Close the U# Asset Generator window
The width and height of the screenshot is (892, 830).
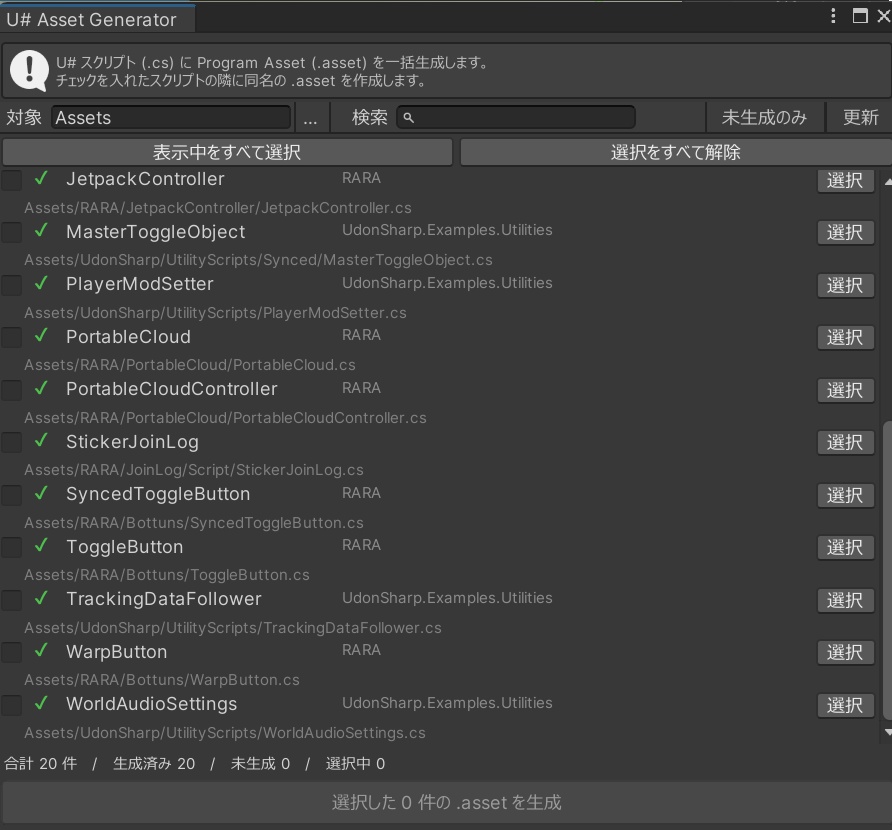[x=884, y=16]
